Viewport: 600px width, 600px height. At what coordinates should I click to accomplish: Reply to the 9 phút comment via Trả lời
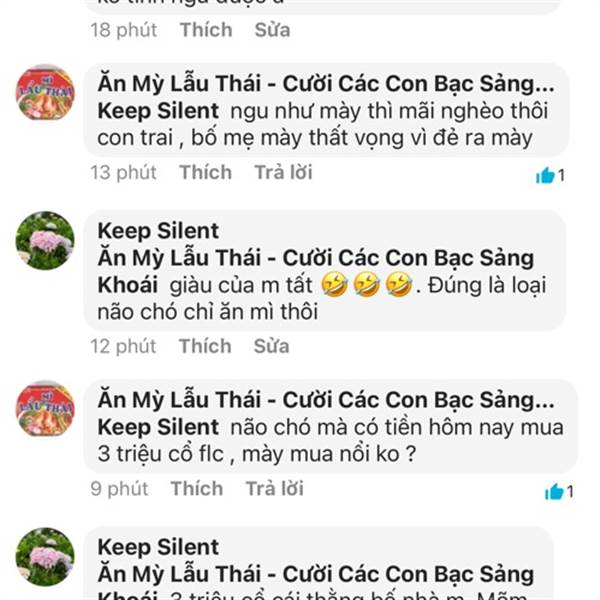(x=275, y=489)
